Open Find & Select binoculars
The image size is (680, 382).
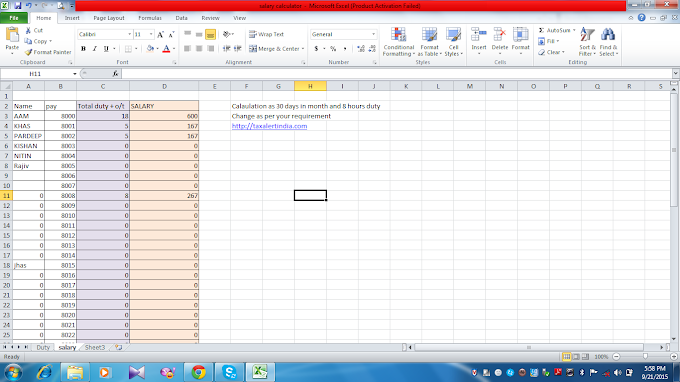click(x=608, y=42)
